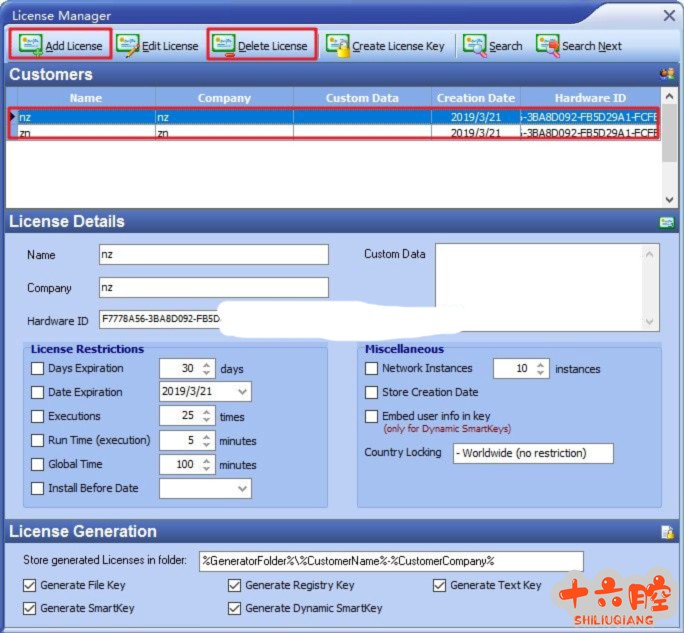Click the Add License toolbar icon
This screenshot has height=633, width=684.
pos(31,45)
